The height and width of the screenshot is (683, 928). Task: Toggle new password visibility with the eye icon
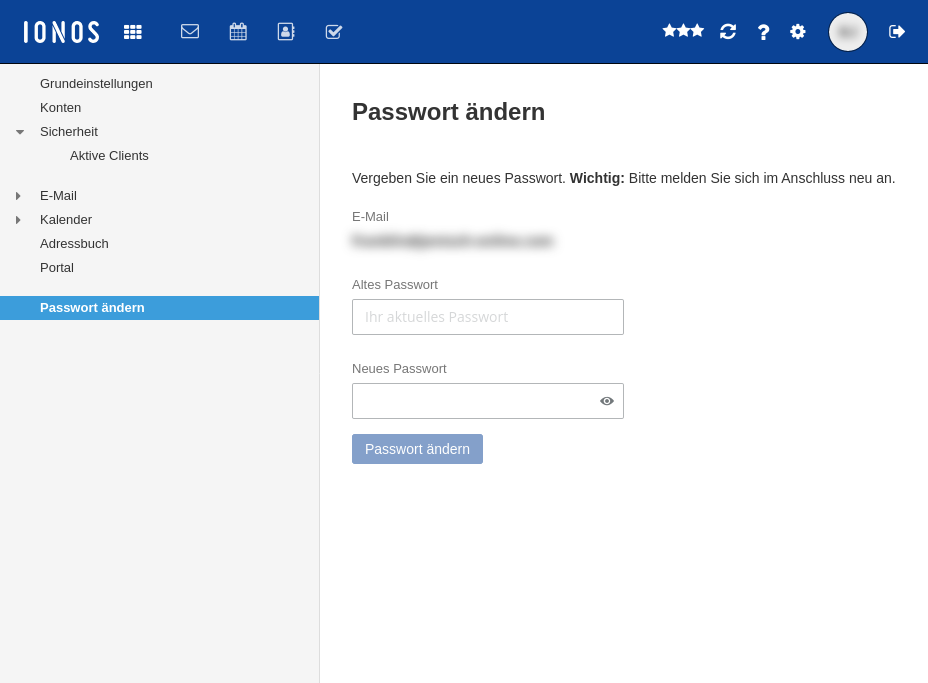pyautogui.click(x=606, y=401)
